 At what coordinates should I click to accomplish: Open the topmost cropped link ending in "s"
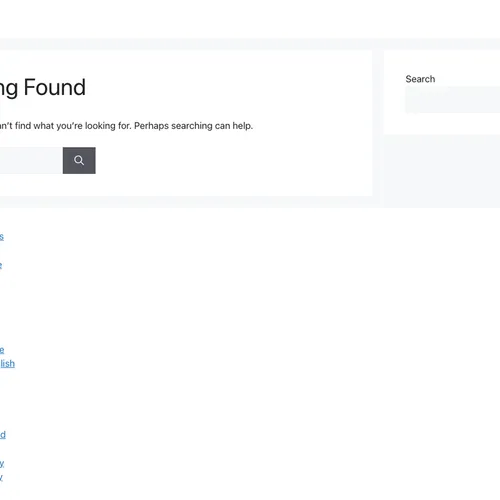tap(2, 237)
